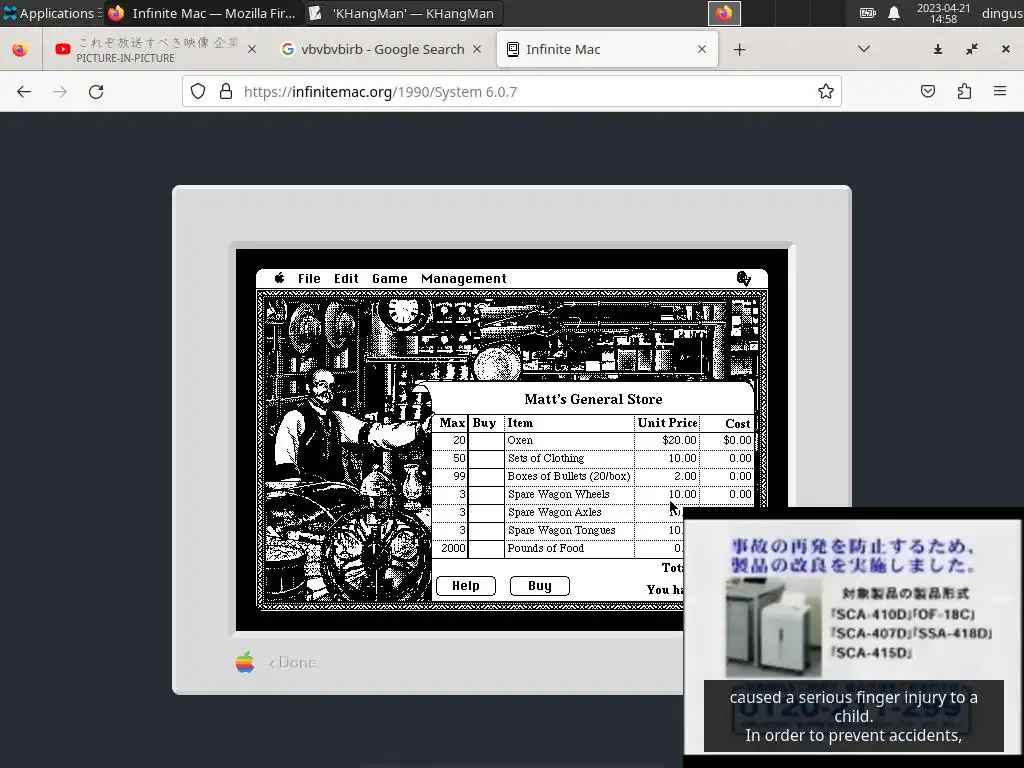Click the 'Sets of Clothing' item text
1024x768 pixels.
coord(546,458)
